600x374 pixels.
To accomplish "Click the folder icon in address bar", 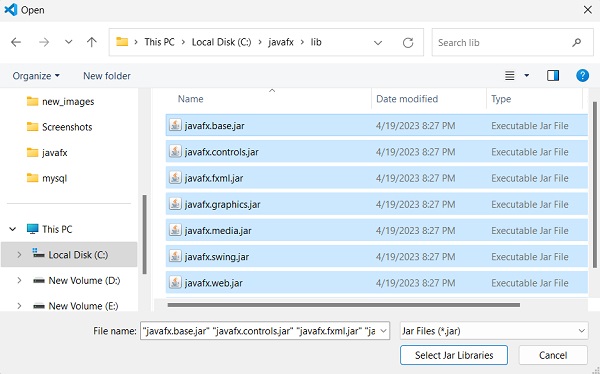I will [x=122, y=41].
